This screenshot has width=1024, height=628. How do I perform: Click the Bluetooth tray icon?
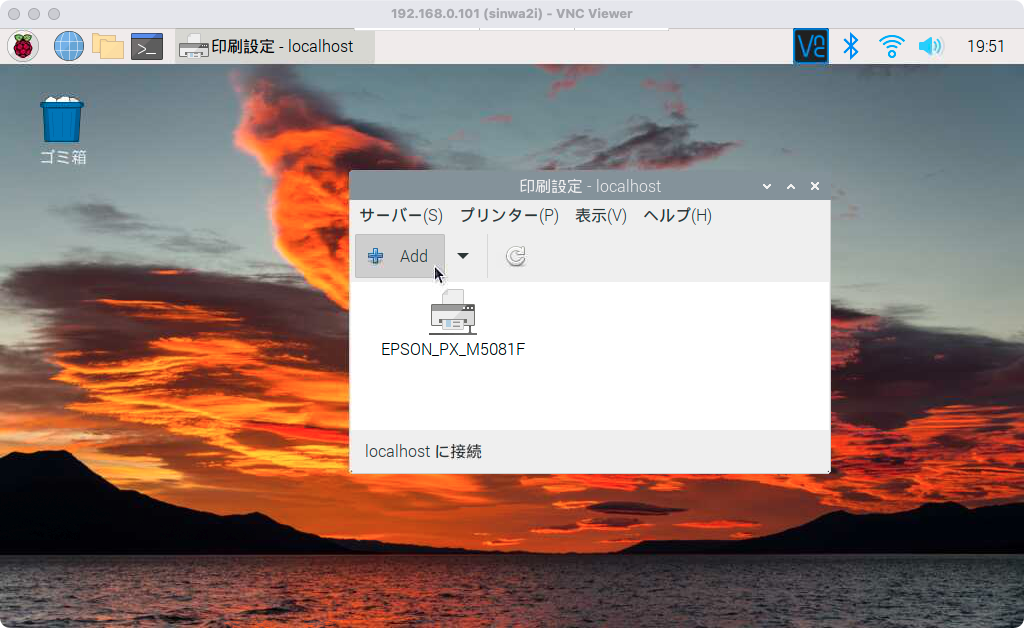click(851, 46)
